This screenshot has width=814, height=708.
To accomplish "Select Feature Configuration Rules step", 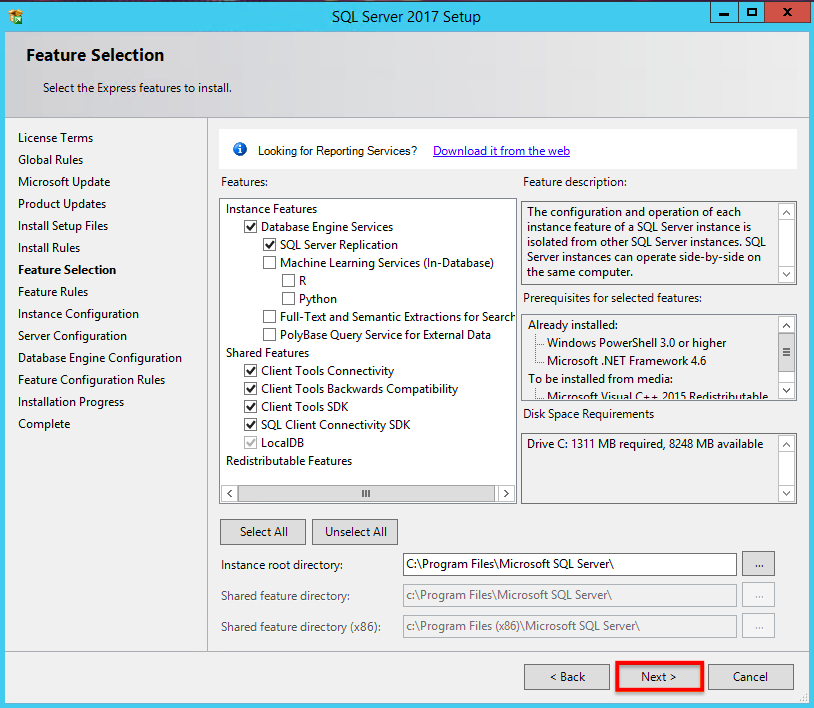I will pyautogui.click(x=91, y=380).
